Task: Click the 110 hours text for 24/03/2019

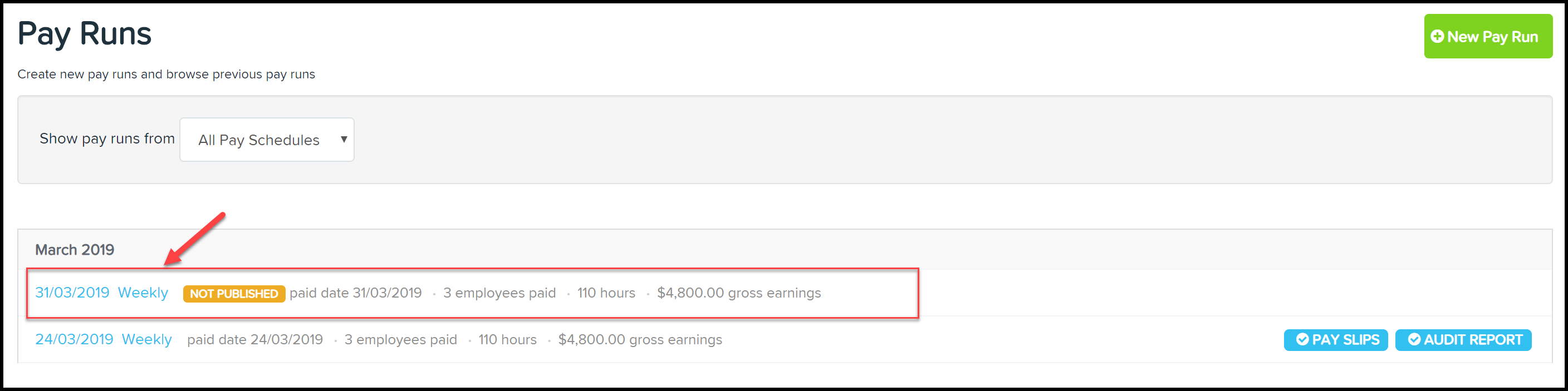Action: point(508,340)
